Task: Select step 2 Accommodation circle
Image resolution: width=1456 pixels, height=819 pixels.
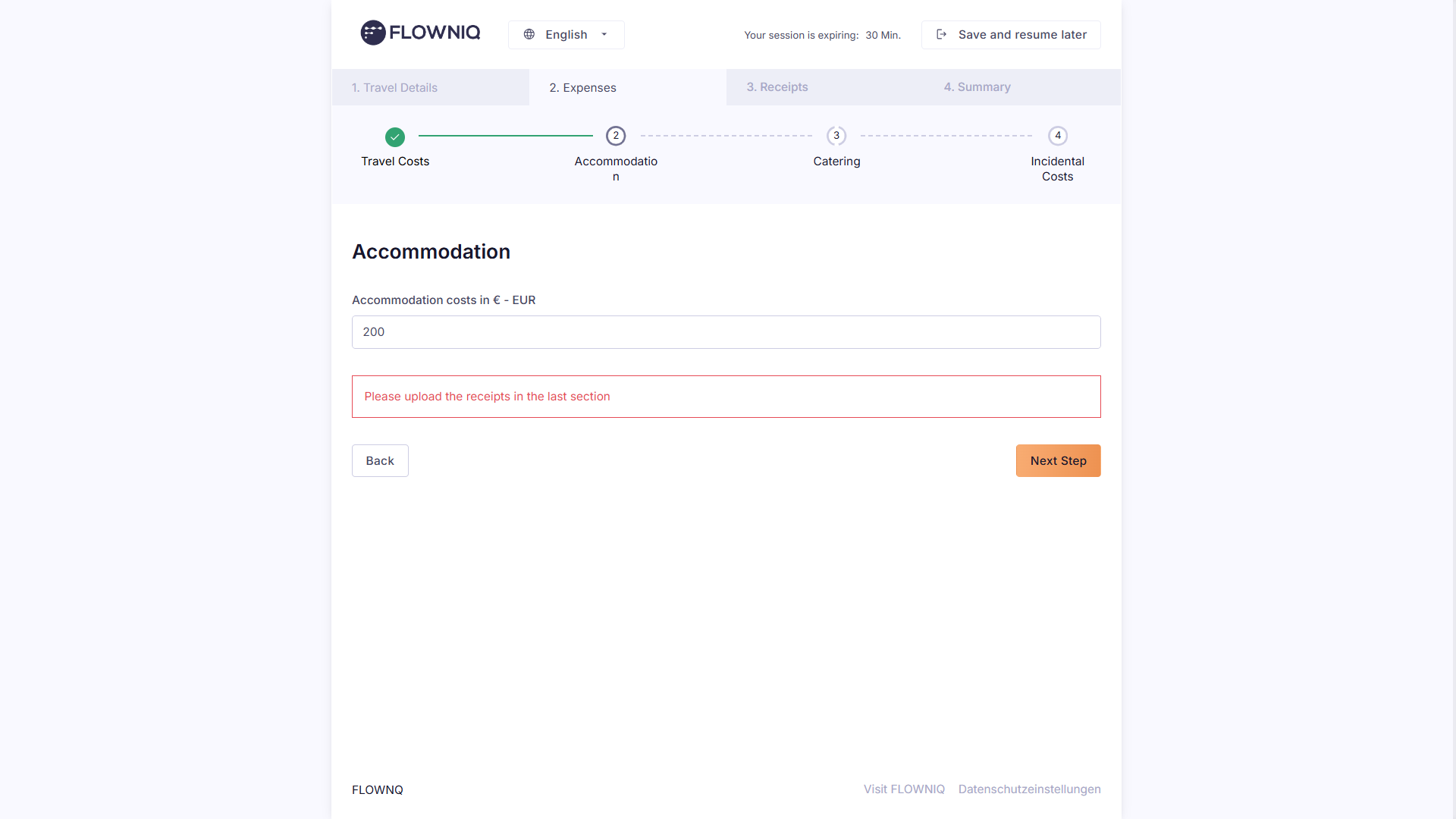Action: (616, 136)
